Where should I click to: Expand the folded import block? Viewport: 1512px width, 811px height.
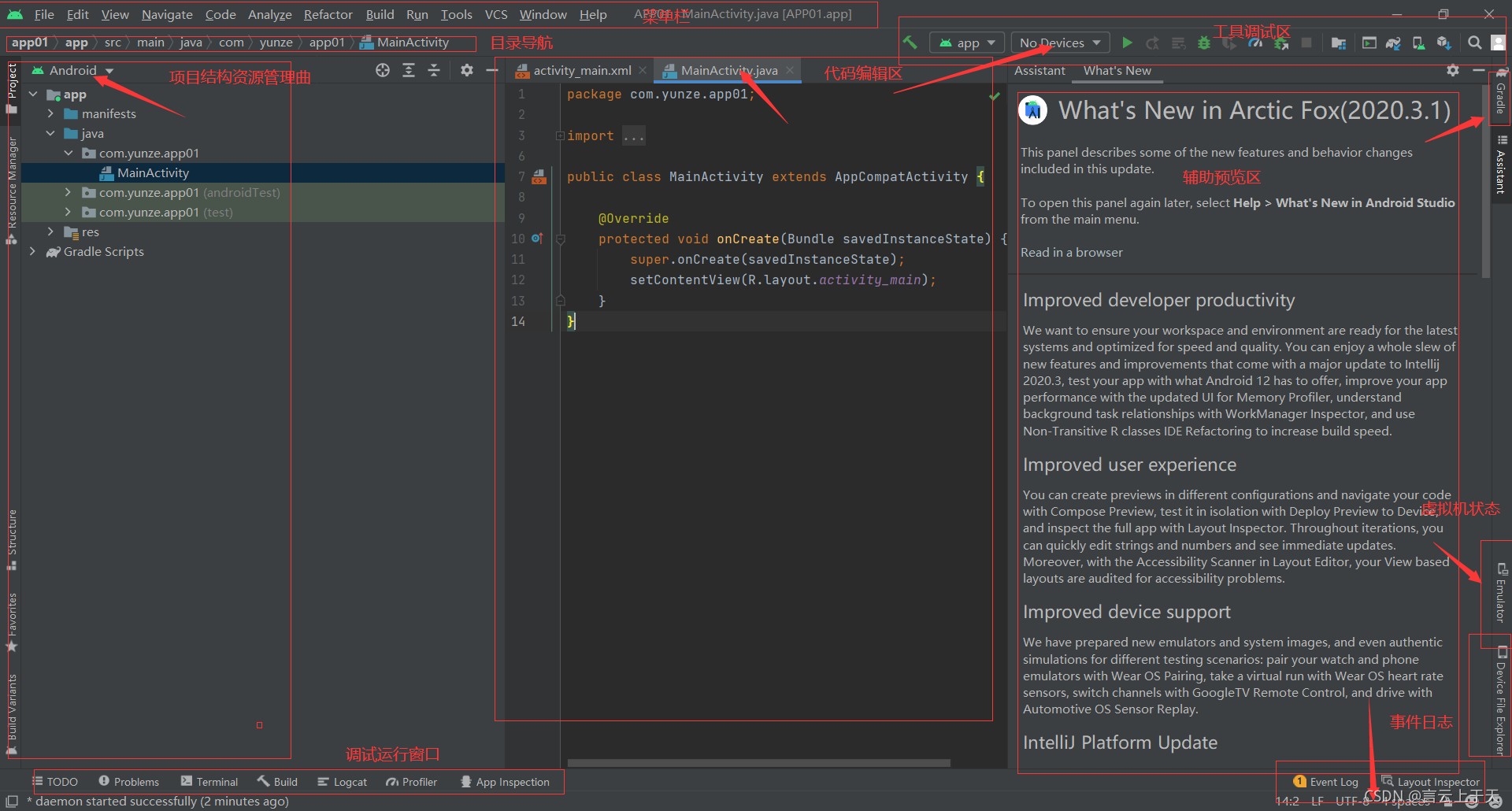560,135
